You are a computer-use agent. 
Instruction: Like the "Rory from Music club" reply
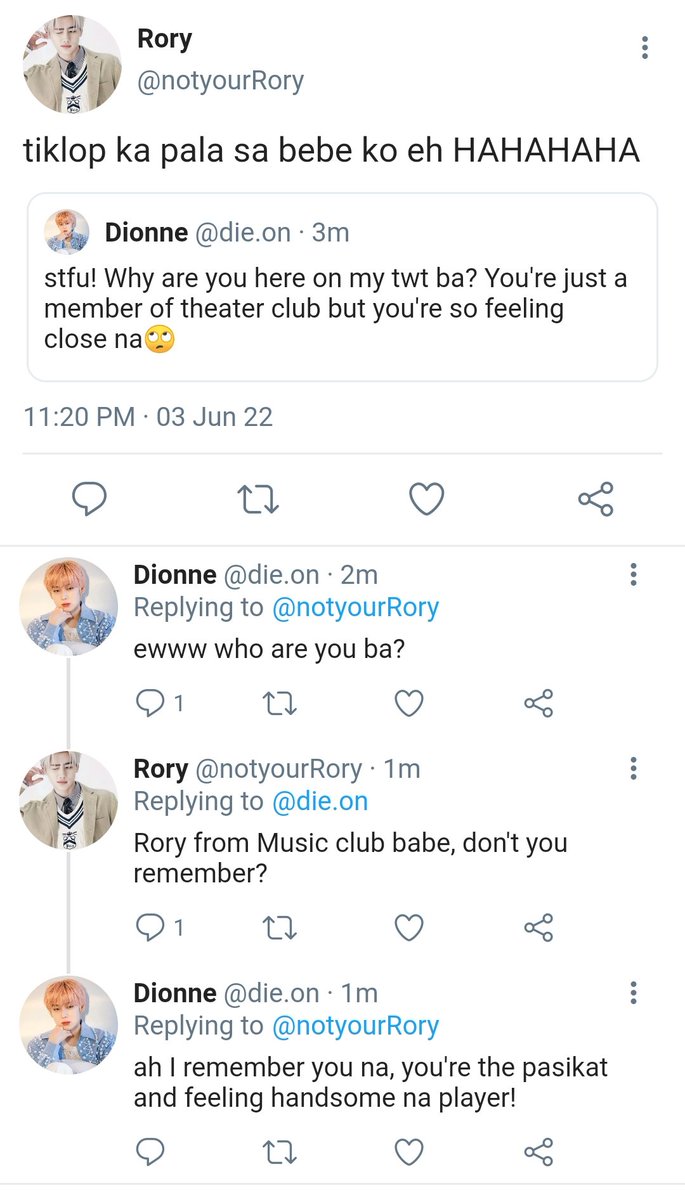[x=409, y=929]
